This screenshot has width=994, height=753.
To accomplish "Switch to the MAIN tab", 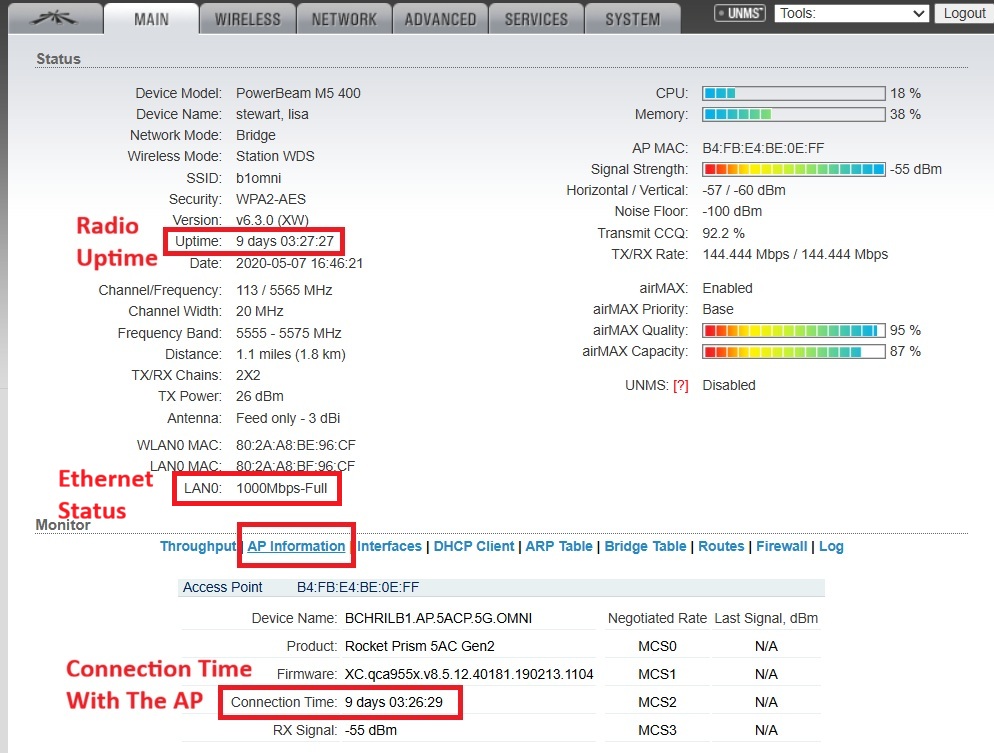I will (x=151, y=19).
